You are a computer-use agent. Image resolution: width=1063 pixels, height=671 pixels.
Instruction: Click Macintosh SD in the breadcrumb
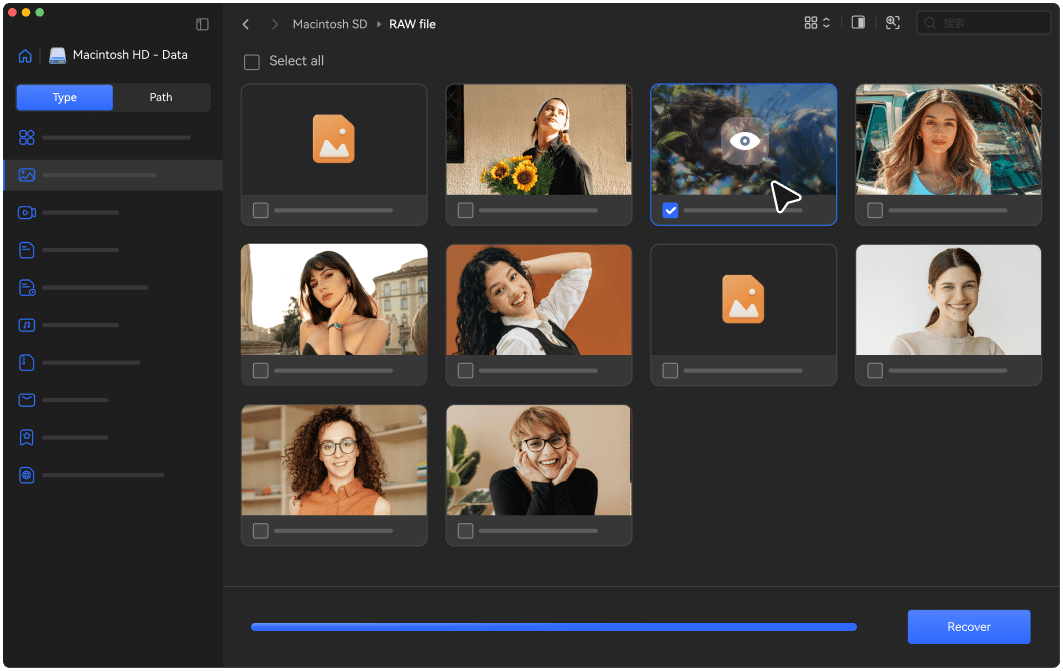coord(329,24)
